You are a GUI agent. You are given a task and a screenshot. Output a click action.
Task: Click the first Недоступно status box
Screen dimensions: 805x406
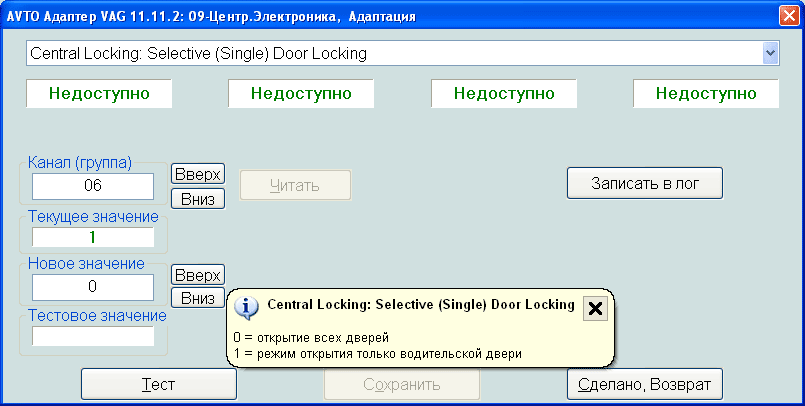[x=98, y=94]
